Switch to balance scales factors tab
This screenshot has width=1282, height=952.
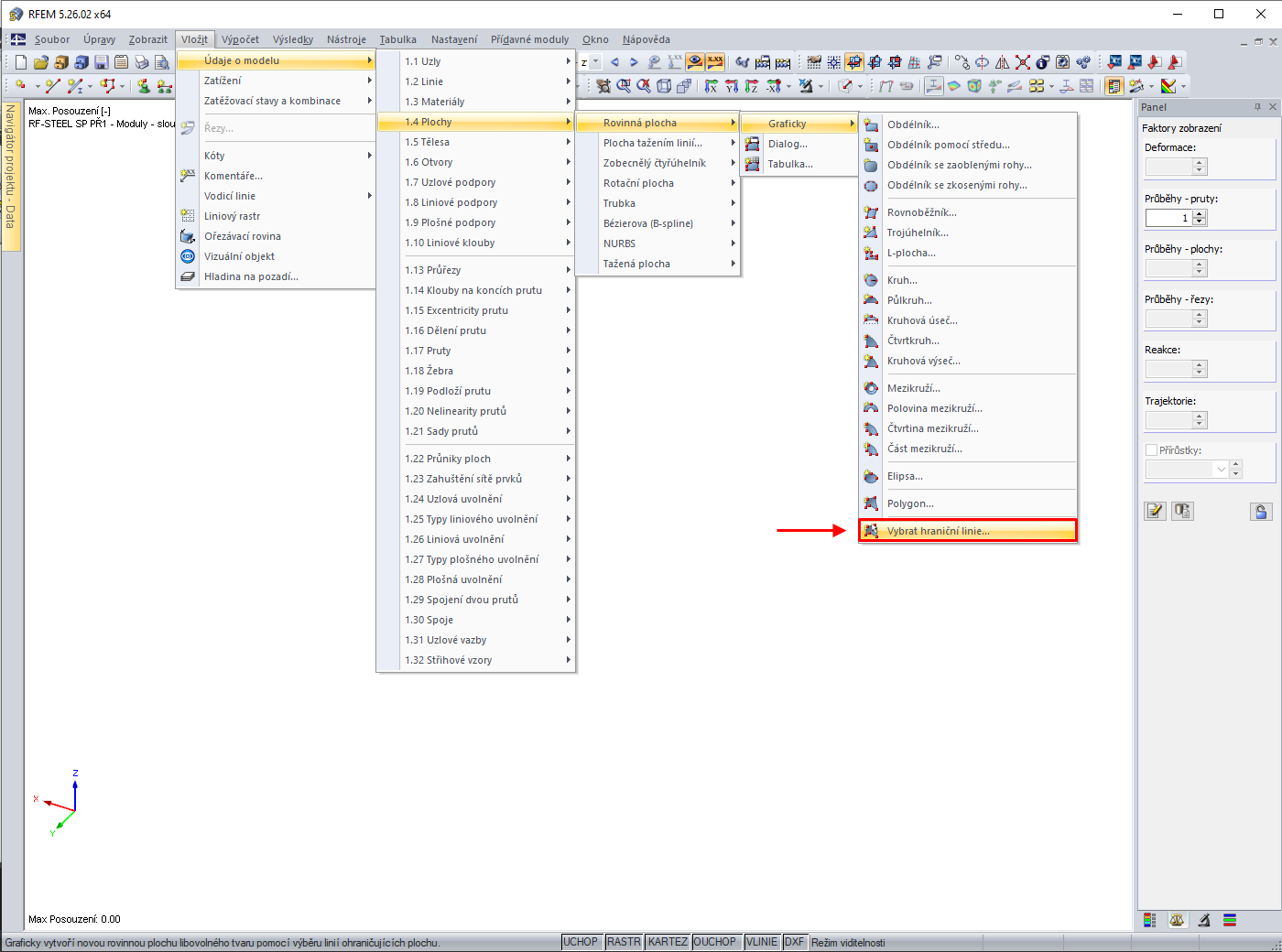pos(1177,920)
